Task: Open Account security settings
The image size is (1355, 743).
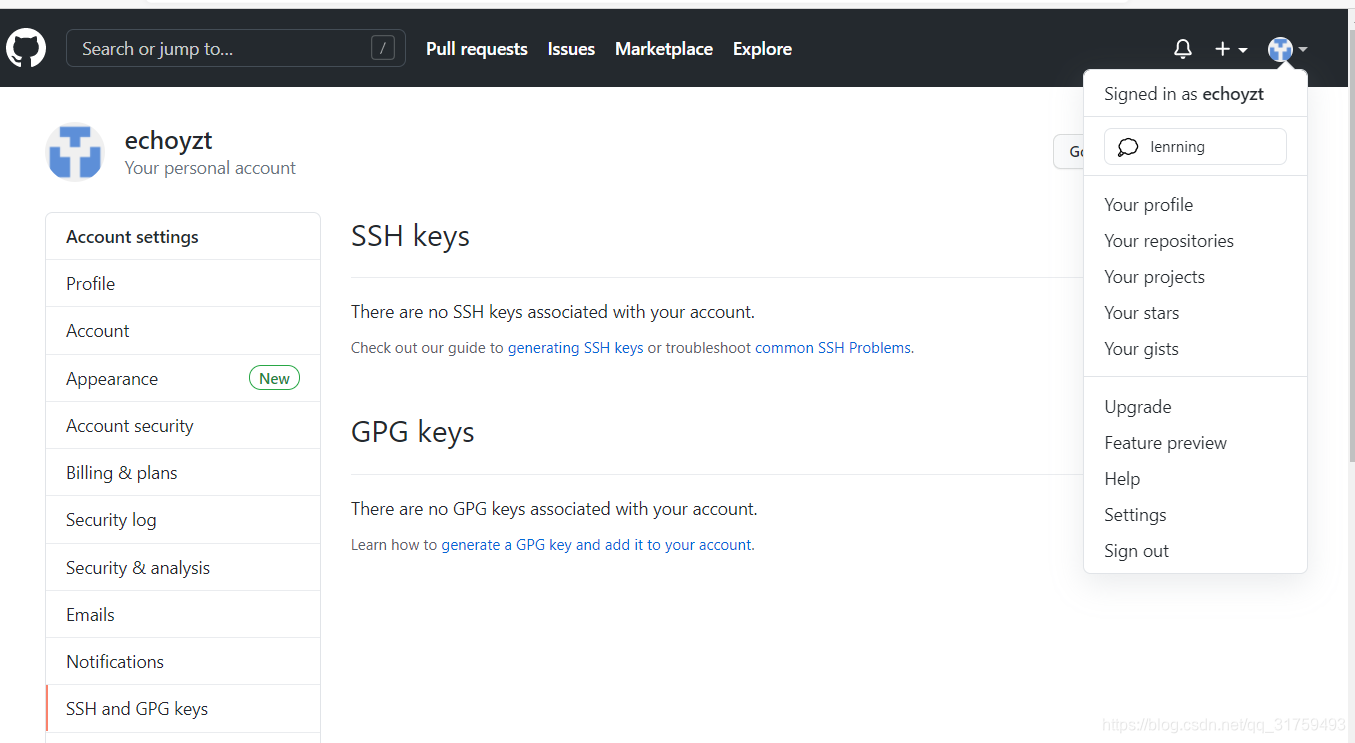Action: 183,425
